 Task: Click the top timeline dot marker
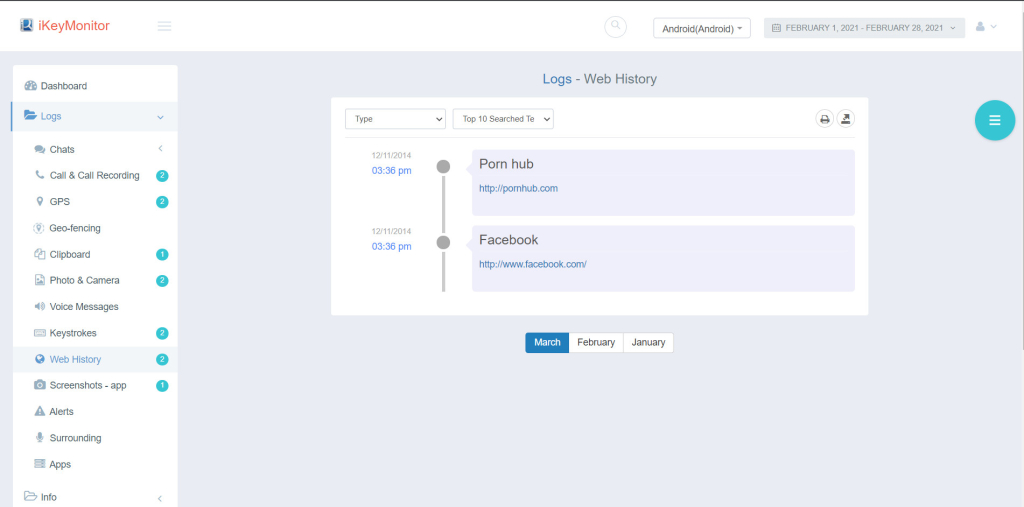(443, 167)
